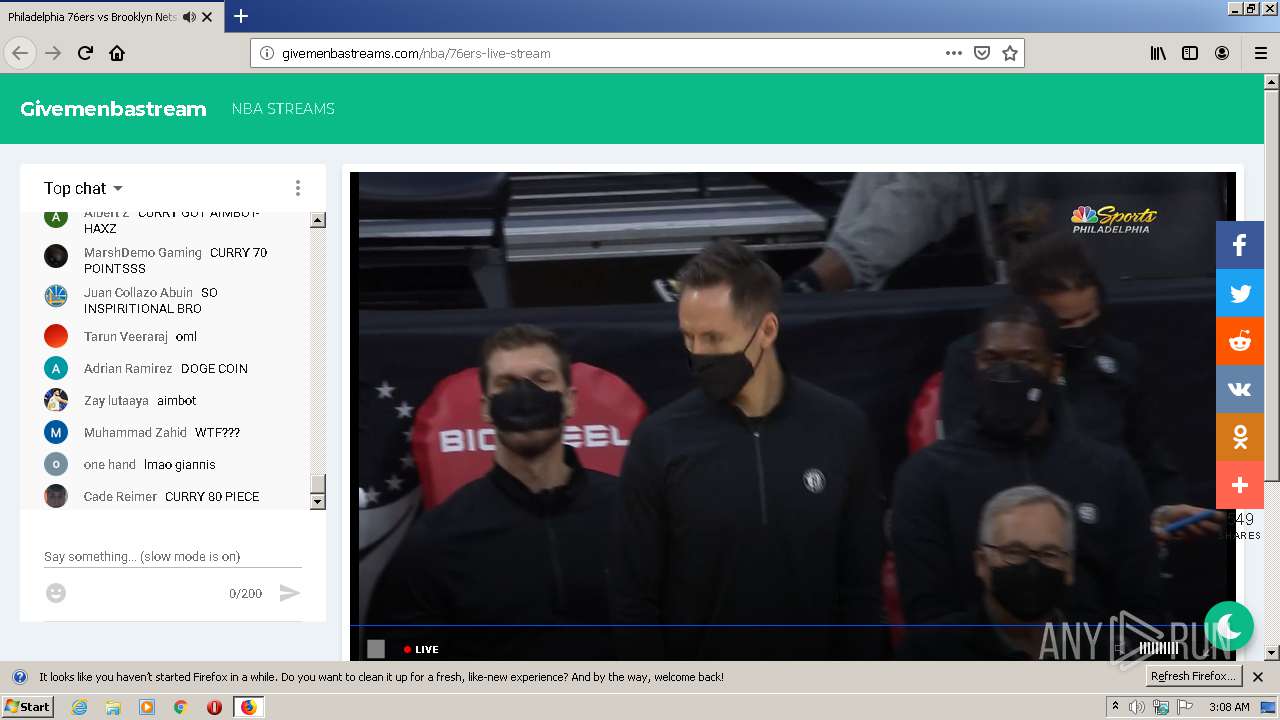1280x720 pixels.
Task: Select Muhammad Zahid WTF??? message
Action: pos(162,432)
